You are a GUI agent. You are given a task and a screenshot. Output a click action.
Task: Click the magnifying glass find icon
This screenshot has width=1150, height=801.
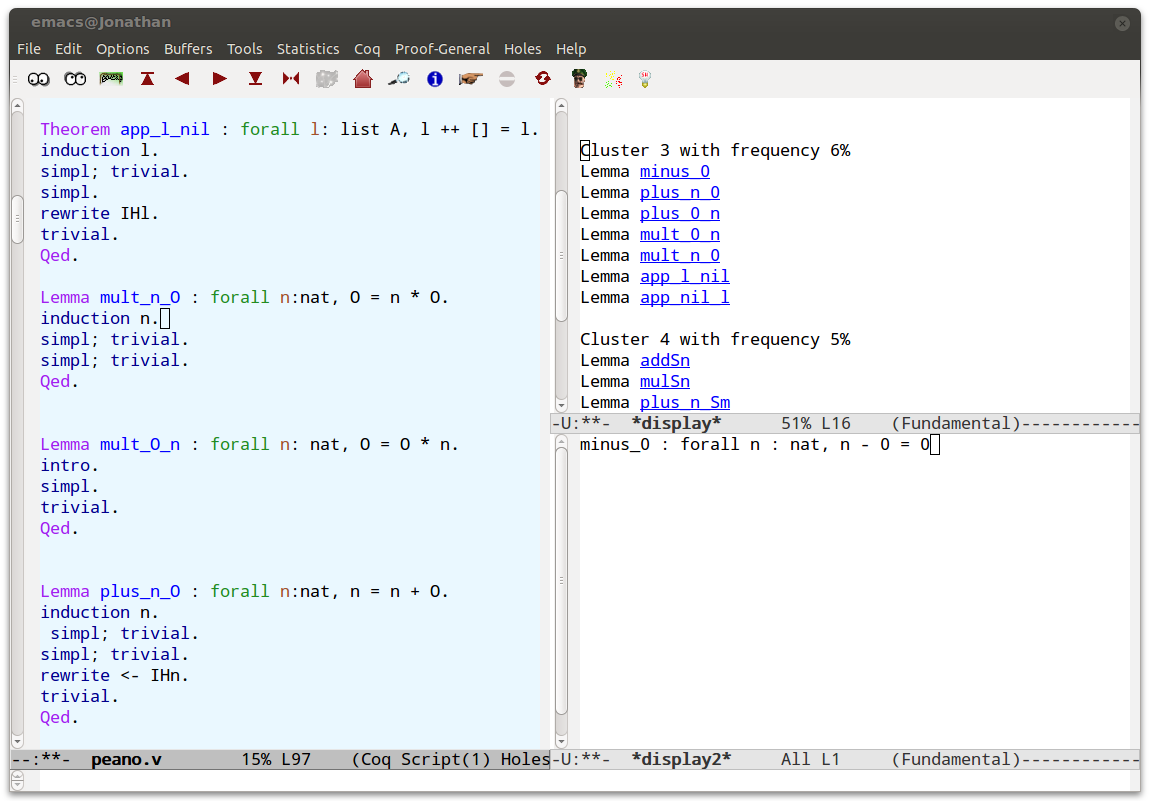tap(399, 78)
